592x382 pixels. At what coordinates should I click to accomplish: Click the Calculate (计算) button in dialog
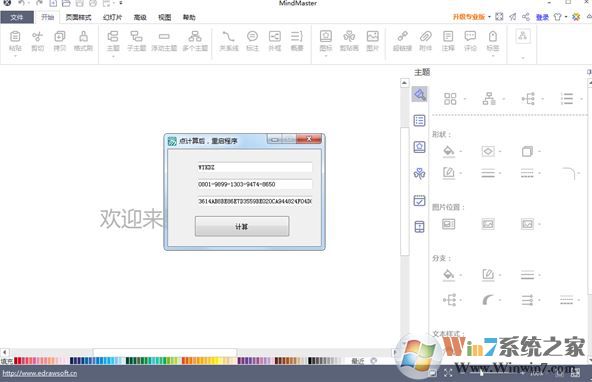[242, 226]
